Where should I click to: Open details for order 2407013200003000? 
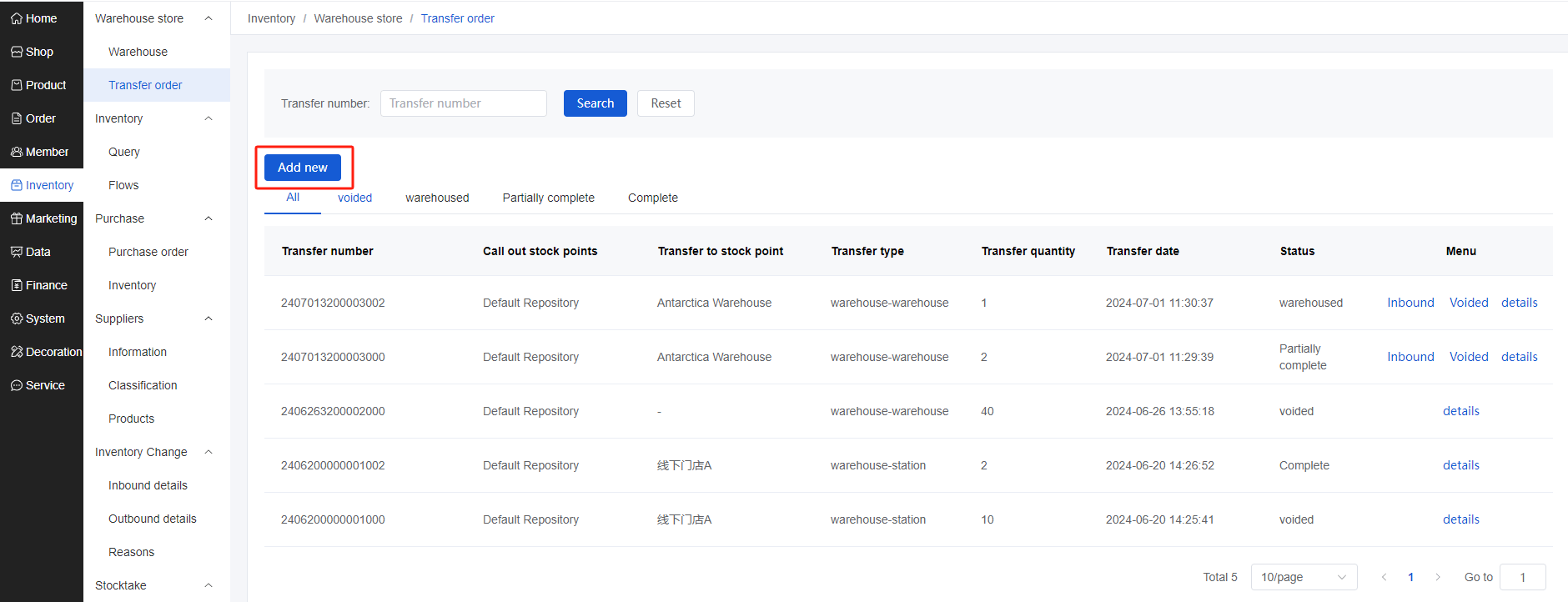click(1520, 357)
